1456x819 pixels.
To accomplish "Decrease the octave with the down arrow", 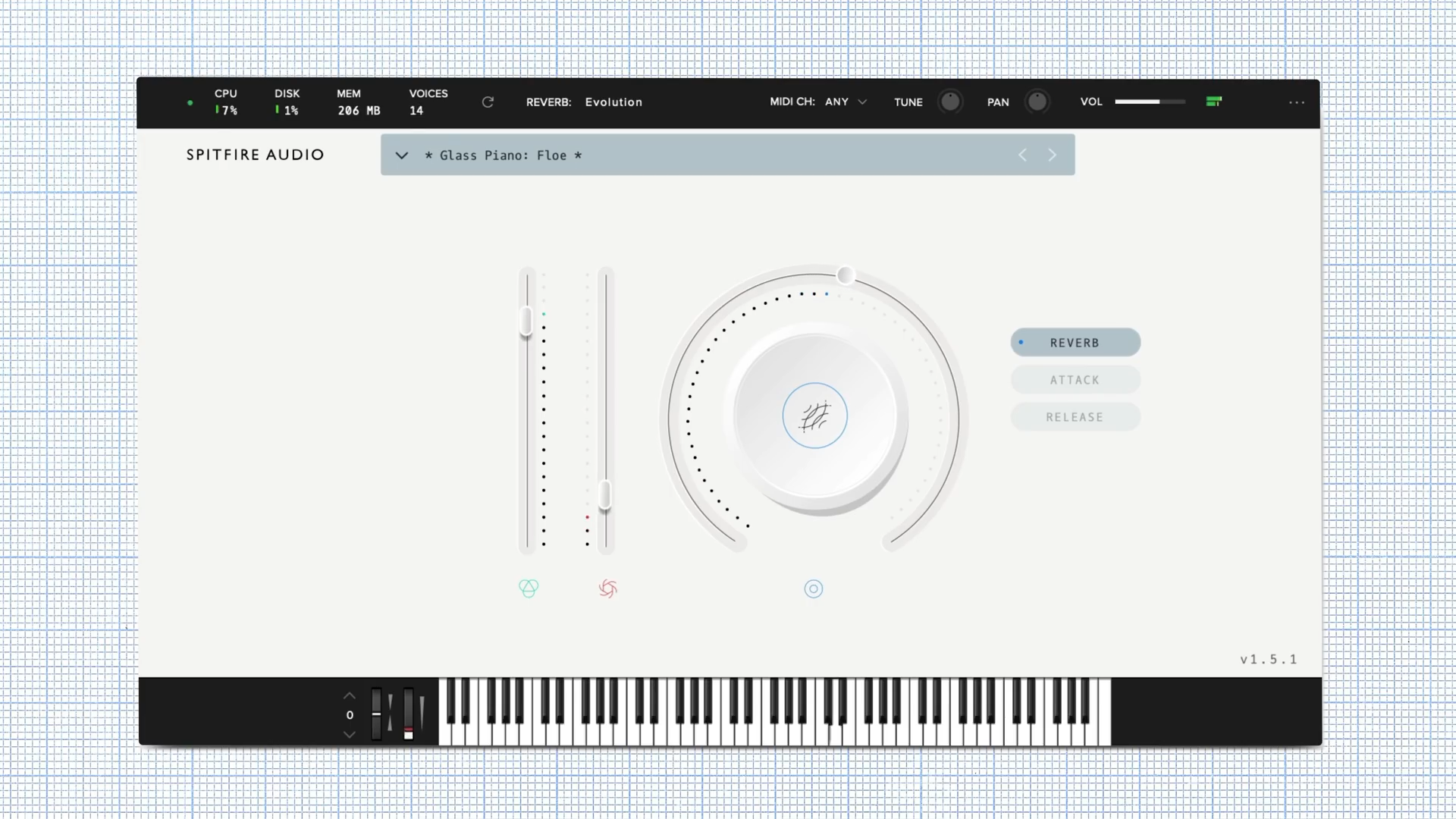I will tap(349, 734).
